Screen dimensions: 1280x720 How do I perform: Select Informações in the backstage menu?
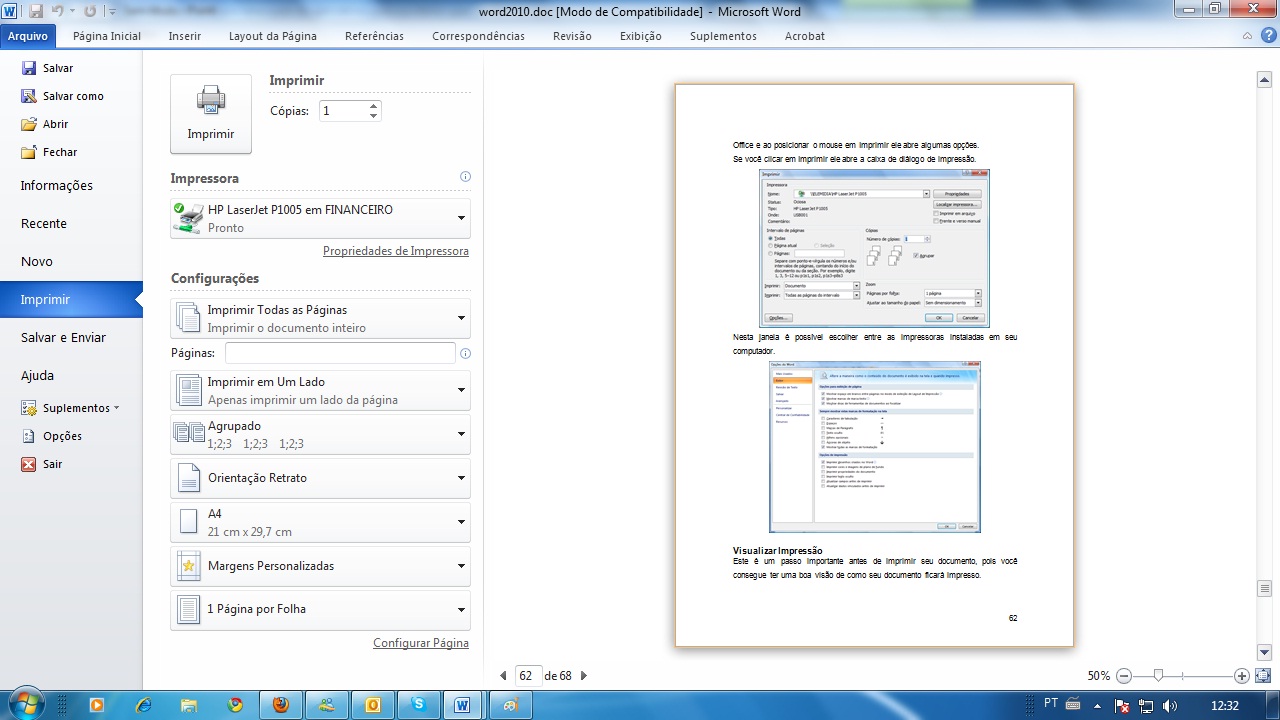click(x=57, y=185)
